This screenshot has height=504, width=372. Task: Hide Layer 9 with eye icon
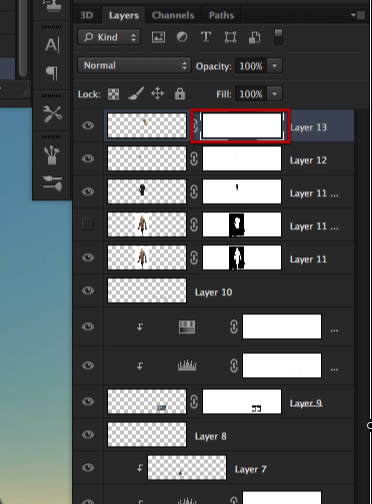[88, 401]
